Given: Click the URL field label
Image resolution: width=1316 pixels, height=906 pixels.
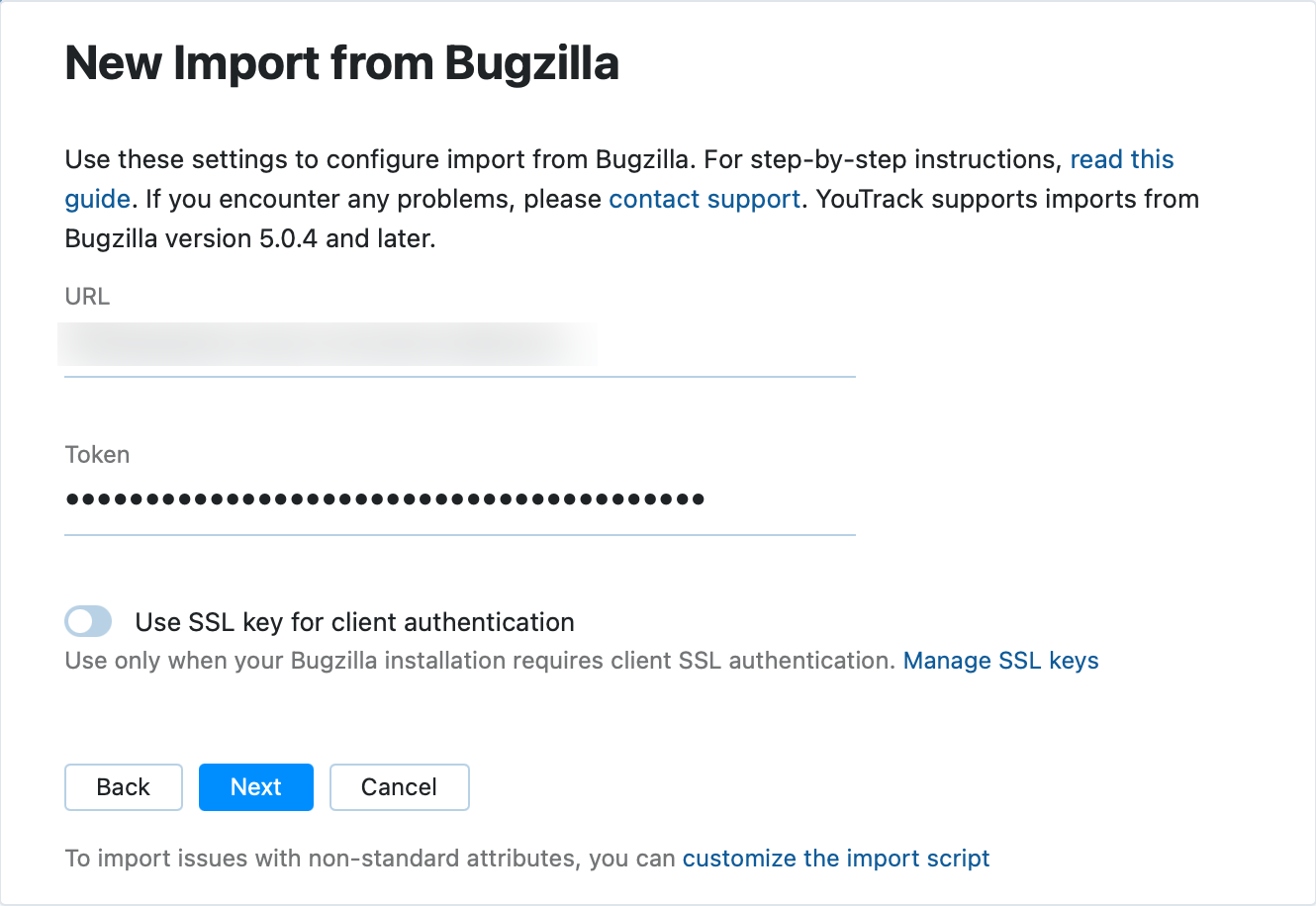Looking at the screenshot, I should pos(87,296).
